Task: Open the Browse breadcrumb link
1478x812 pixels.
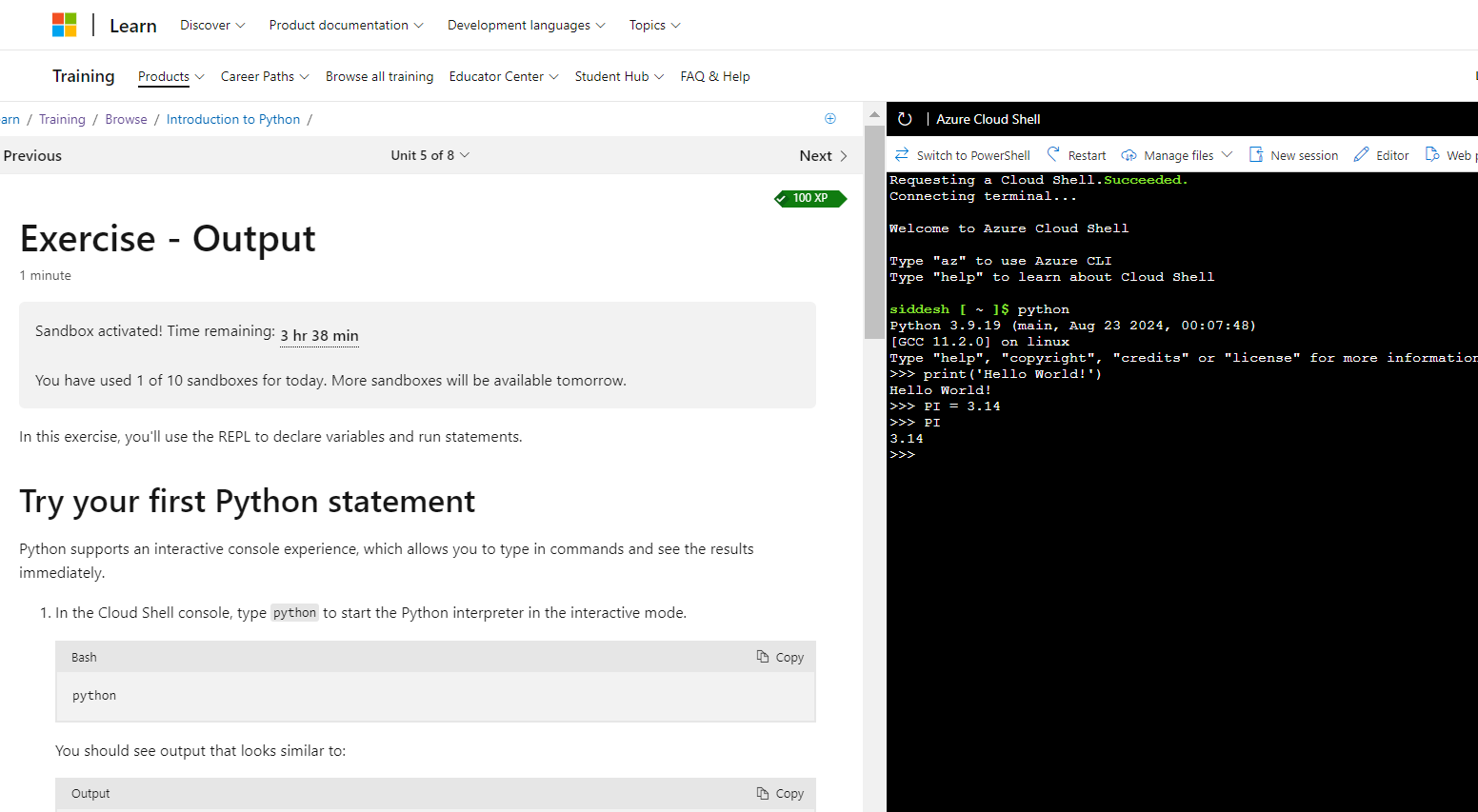Action: (x=126, y=119)
